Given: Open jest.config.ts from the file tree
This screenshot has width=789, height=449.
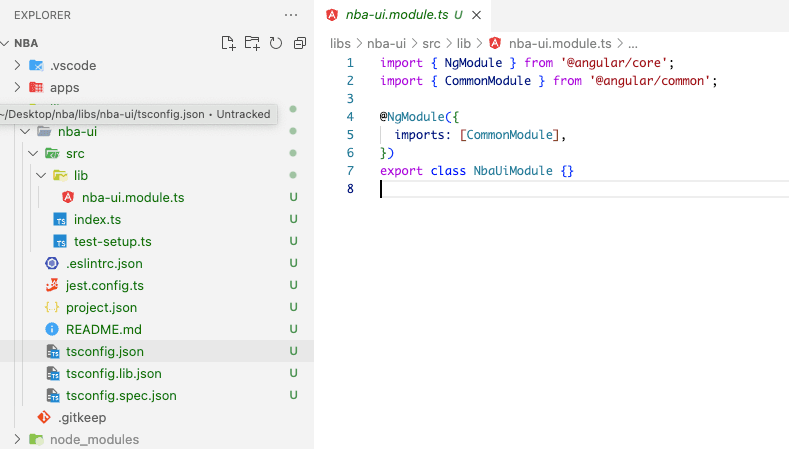Looking at the screenshot, I should point(104,286).
